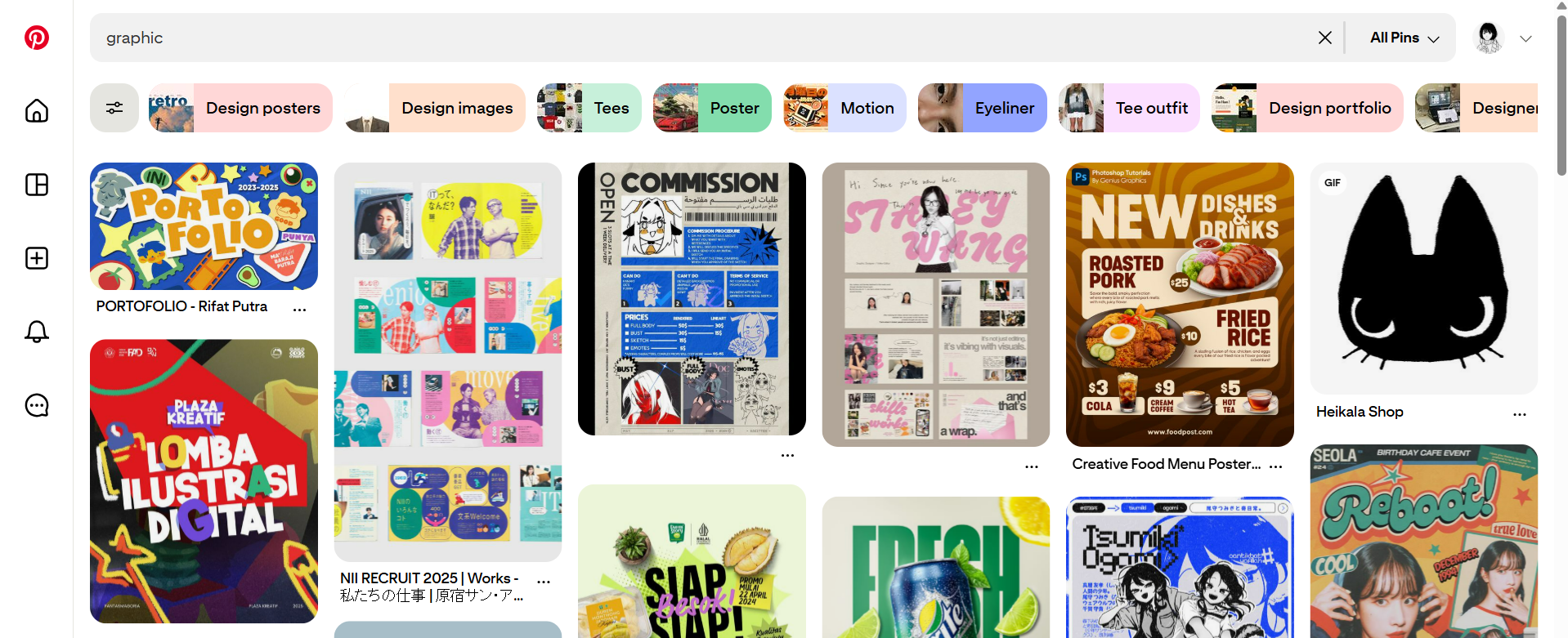The image size is (1568, 638).
Task: Open the notifications bell icon
Action: pos(37,332)
